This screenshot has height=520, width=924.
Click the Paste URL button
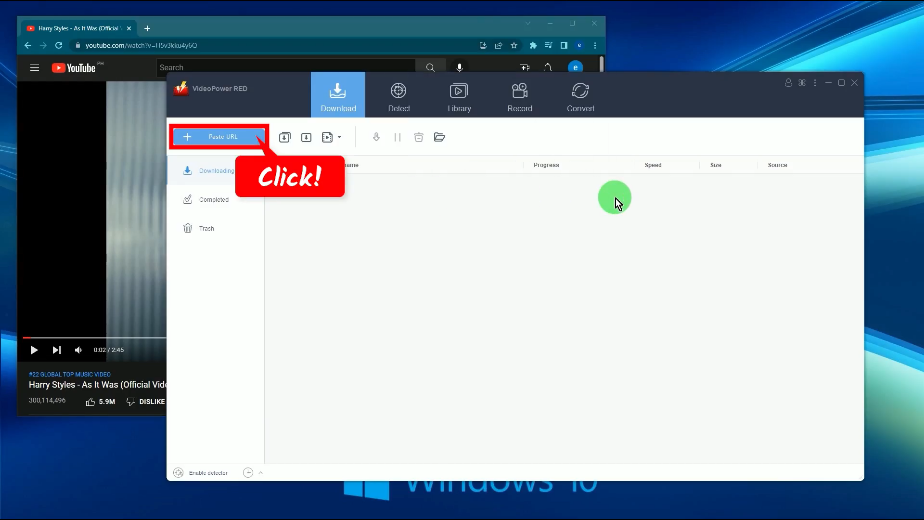point(219,137)
